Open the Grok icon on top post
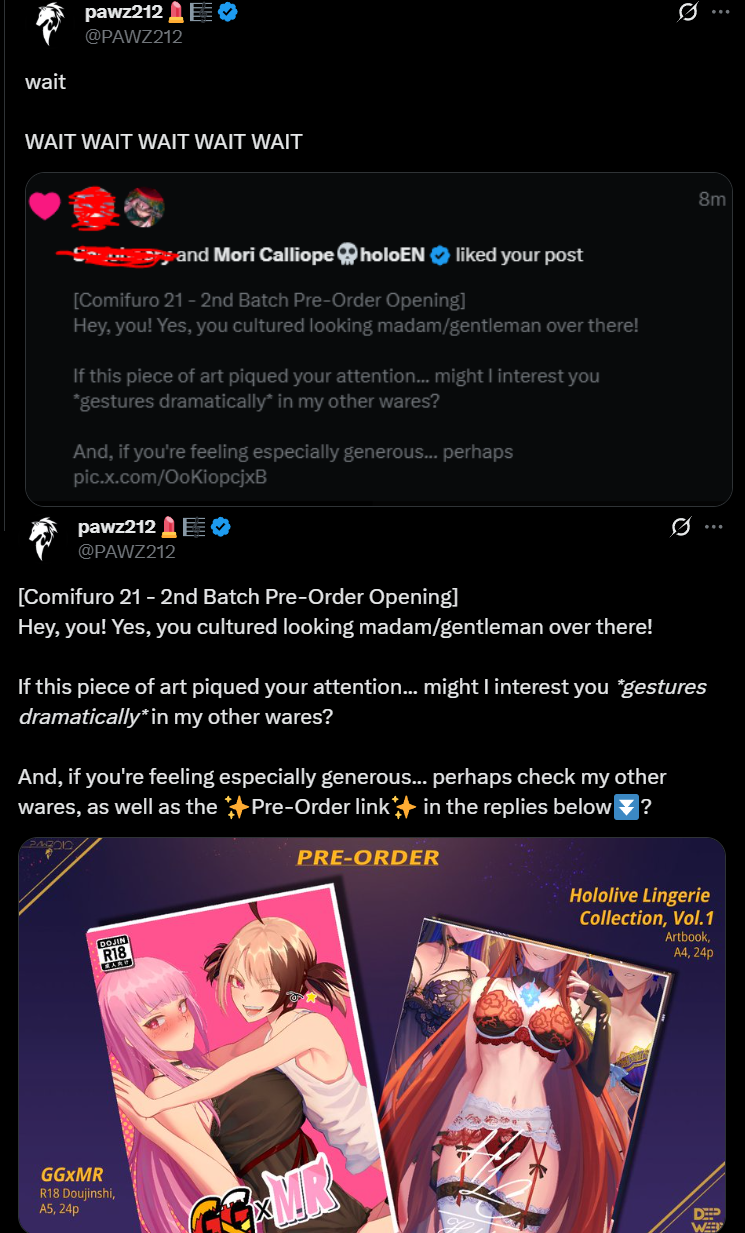745x1233 pixels. 688,14
